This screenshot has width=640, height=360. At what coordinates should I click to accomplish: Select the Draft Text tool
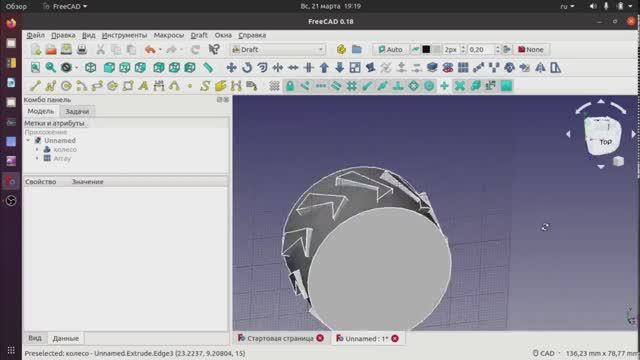pyautogui.click(x=143, y=86)
